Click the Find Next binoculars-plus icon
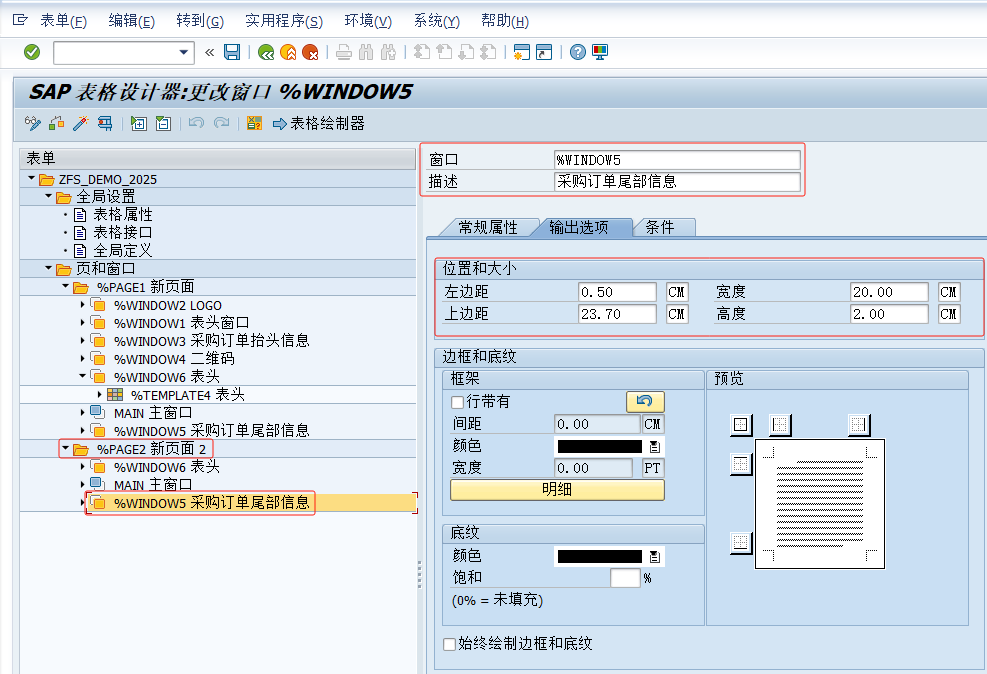Viewport: 987px width, 674px height. (x=388, y=52)
